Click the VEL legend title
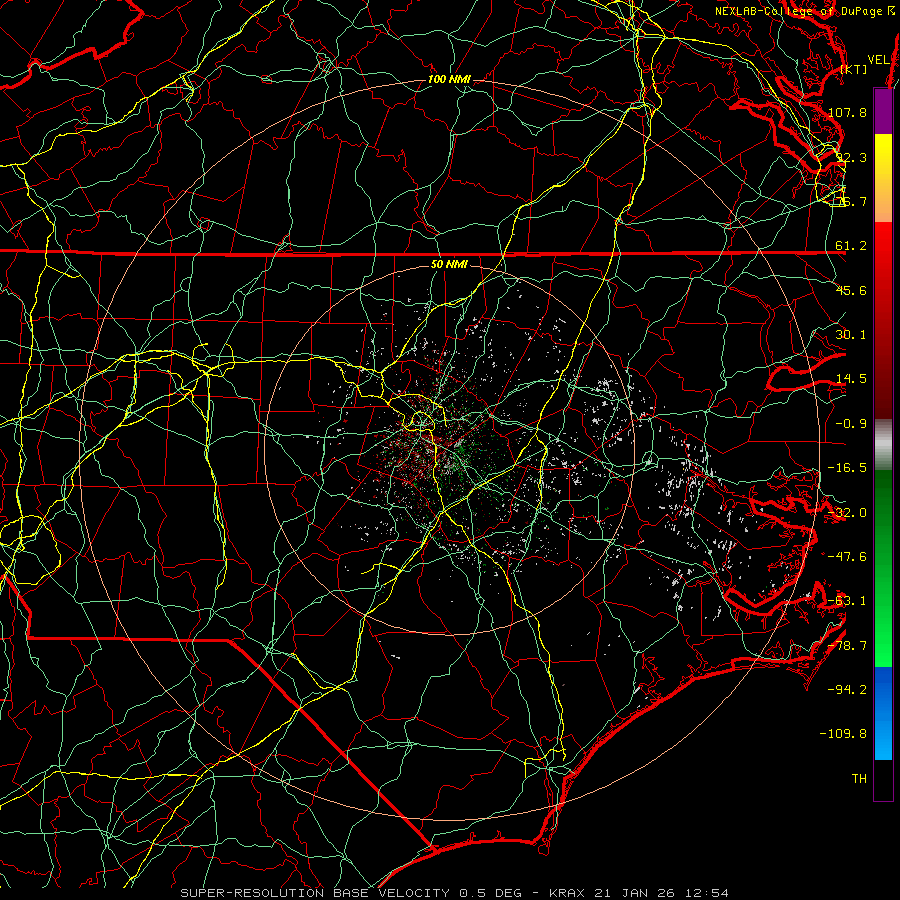Viewport: 900px width, 900px height. [x=878, y=60]
